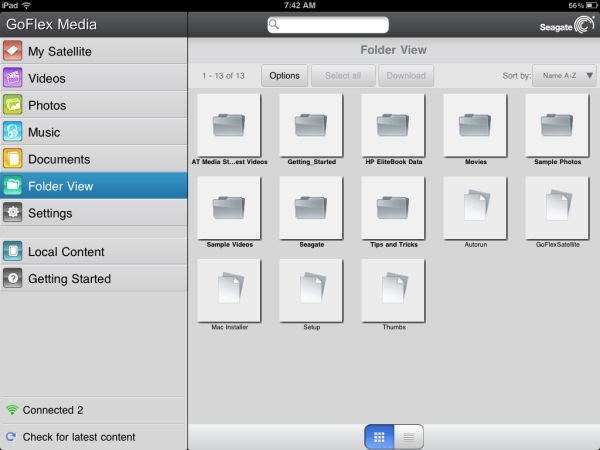Open the Photos section
Viewport: 600px width, 450px height.
point(94,105)
